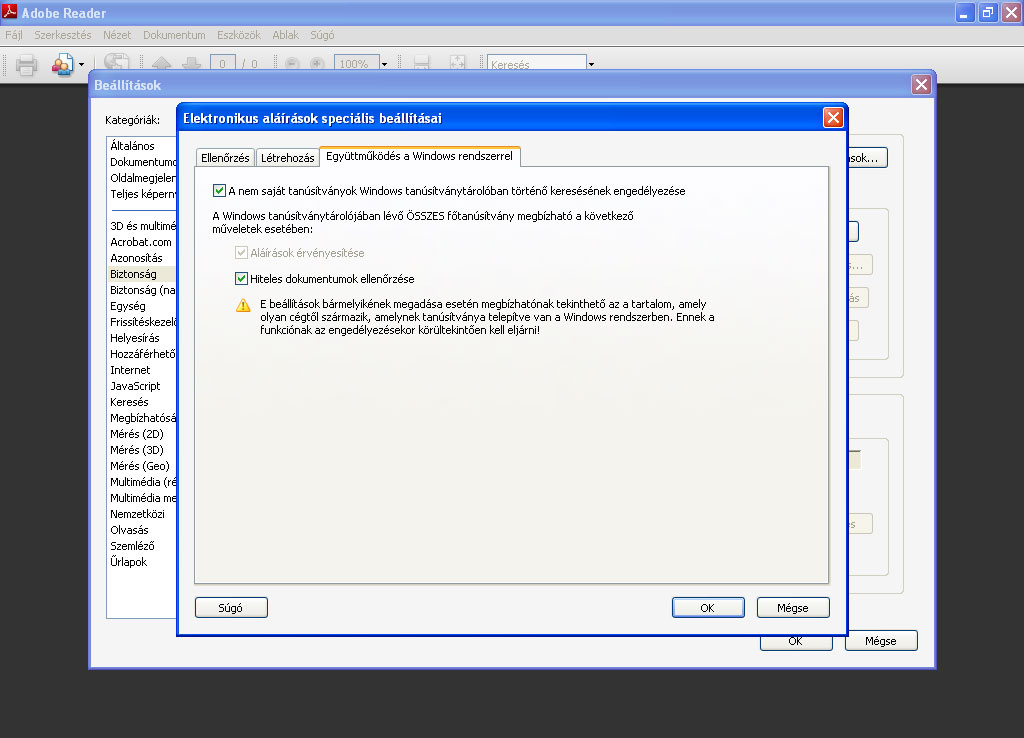Click OK in the Beállítások window
Viewport: 1024px width, 738px height.
click(796, 642)
